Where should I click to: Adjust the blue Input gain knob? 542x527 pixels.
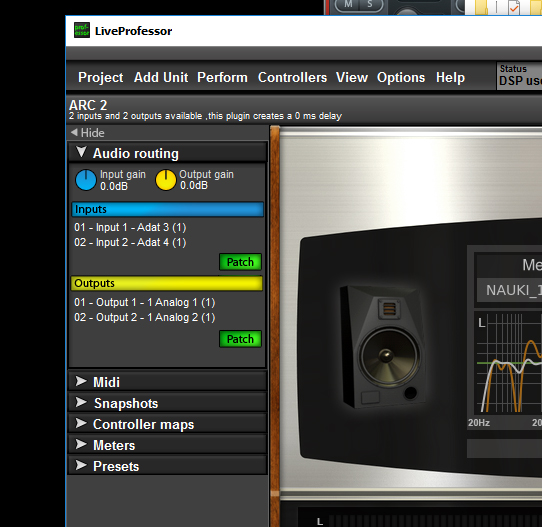click(x=86, y=180)
